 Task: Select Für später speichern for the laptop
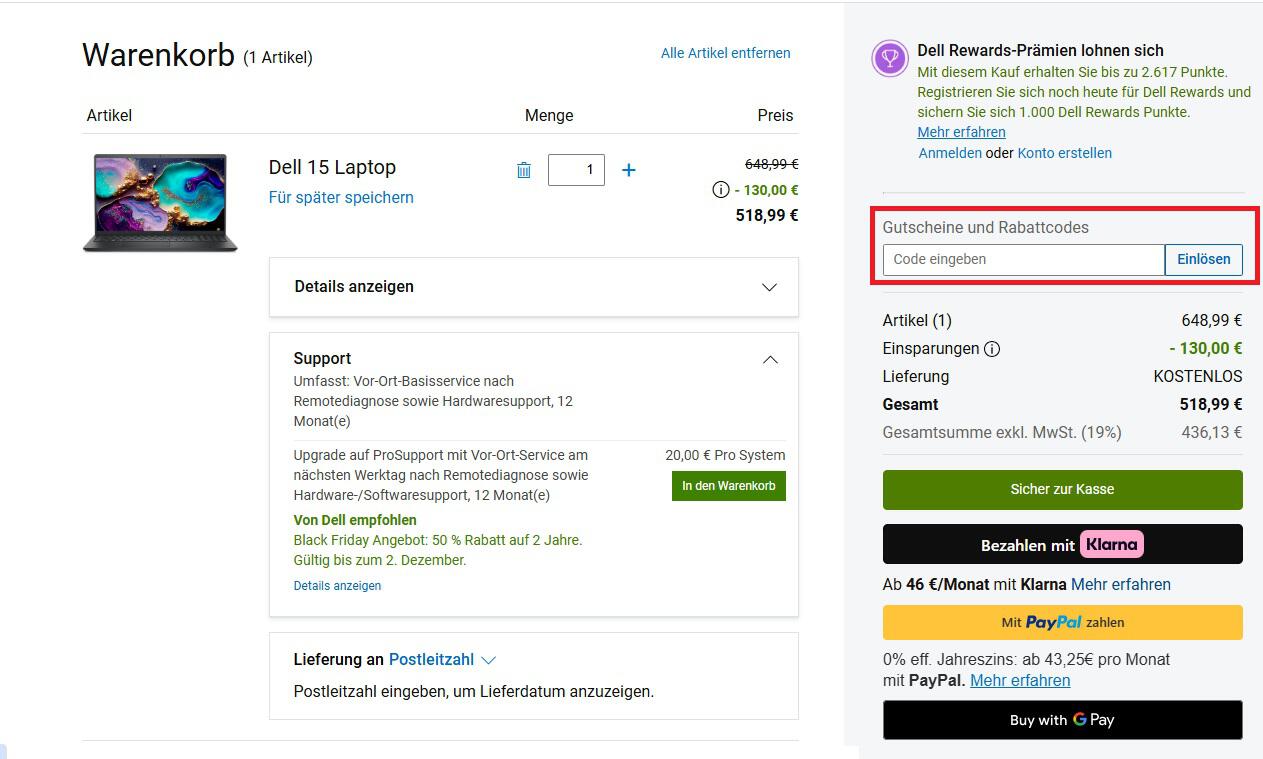click(x=340, y=197)
